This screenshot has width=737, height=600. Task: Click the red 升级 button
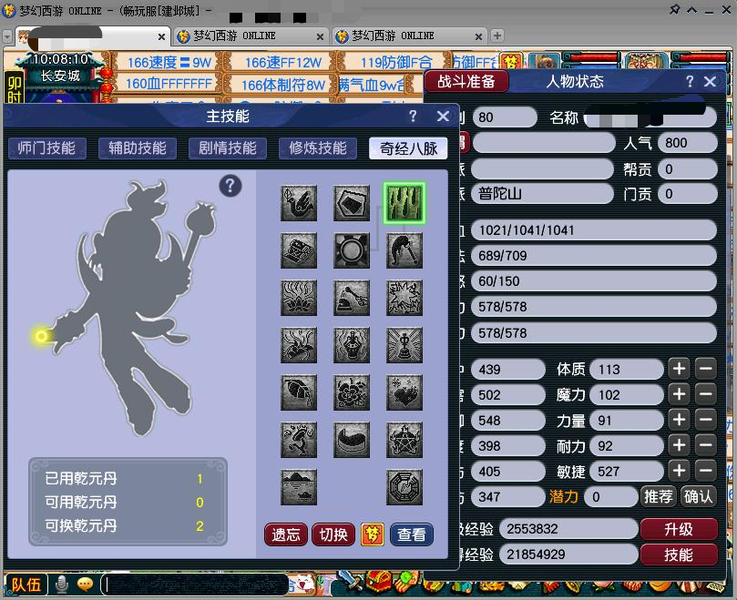tap(679, 530)
